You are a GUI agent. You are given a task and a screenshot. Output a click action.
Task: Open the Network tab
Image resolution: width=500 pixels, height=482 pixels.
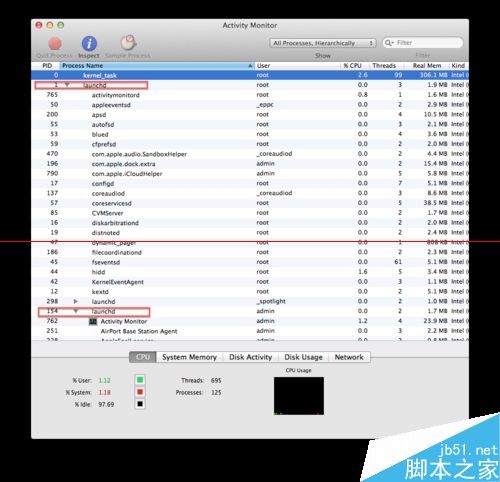point(349,357)
